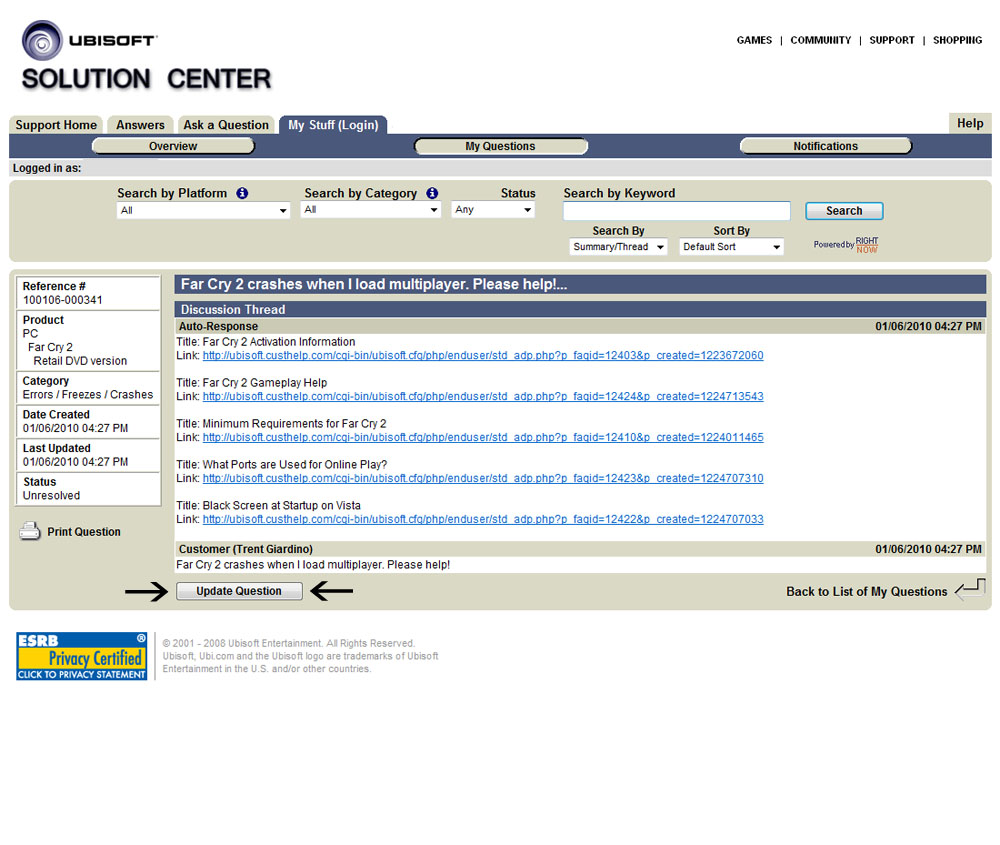Image resolution: width=1000 pixels, height=845 pixels.
Task: Click into the Search by Keyword field
Action: [677, 211]
